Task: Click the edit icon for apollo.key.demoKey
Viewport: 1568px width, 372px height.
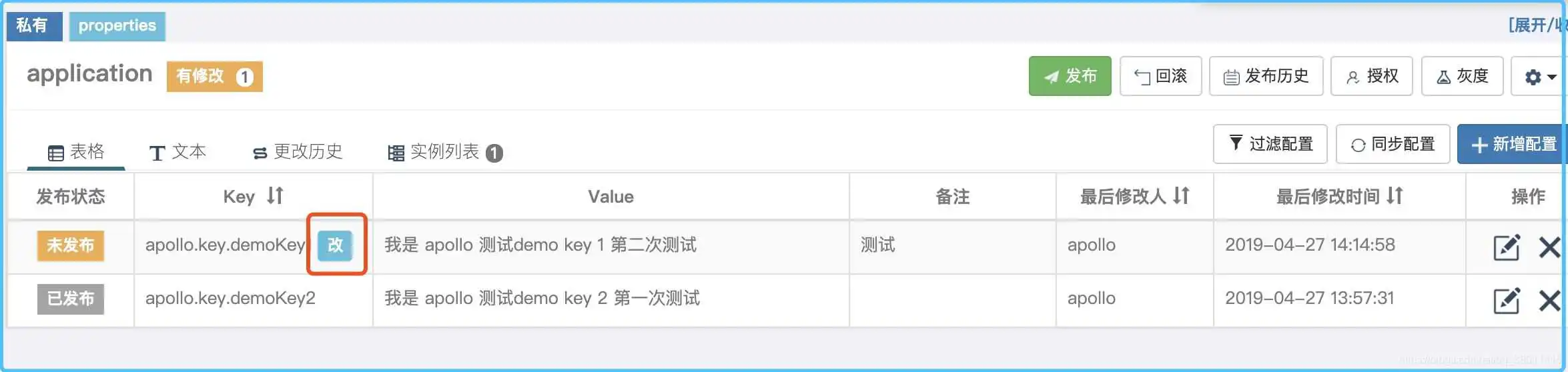Action: point(1506,247)
